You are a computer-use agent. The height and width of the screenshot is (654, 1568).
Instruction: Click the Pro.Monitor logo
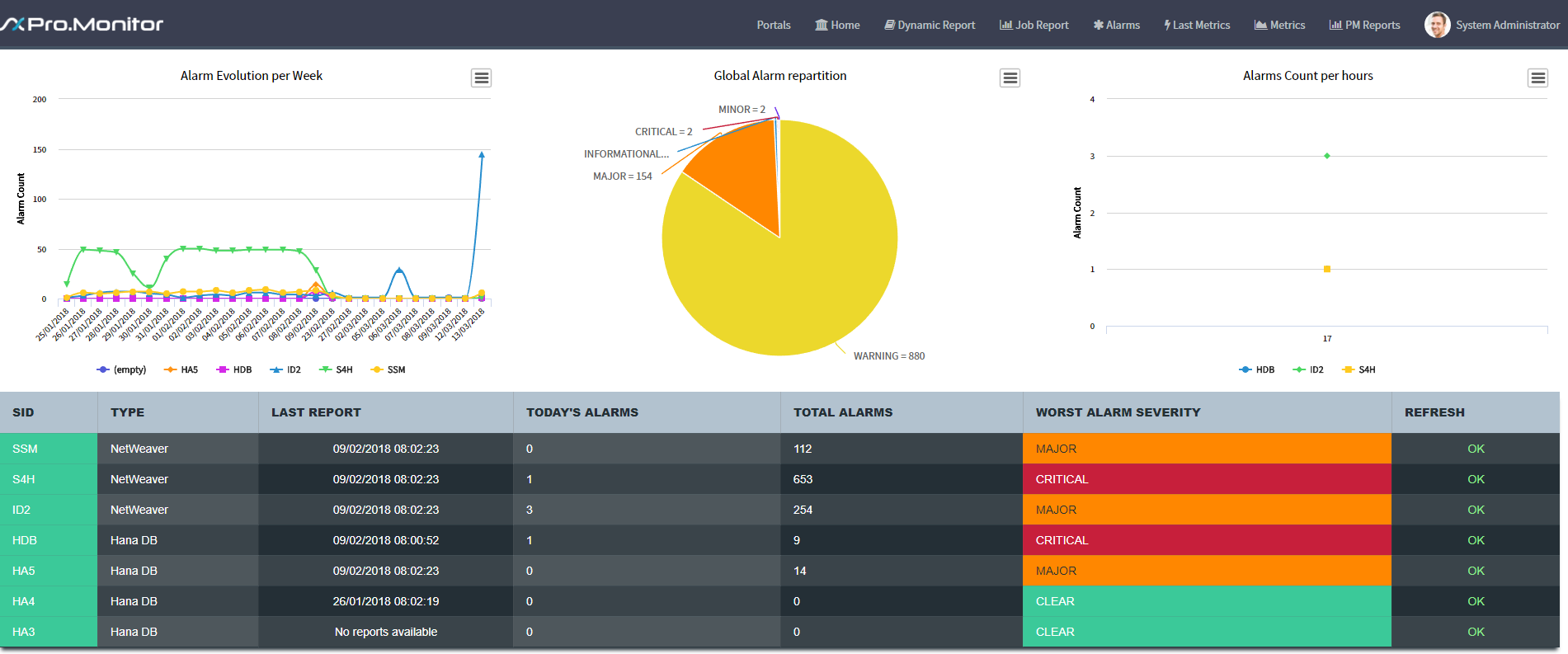coord(82,24)
